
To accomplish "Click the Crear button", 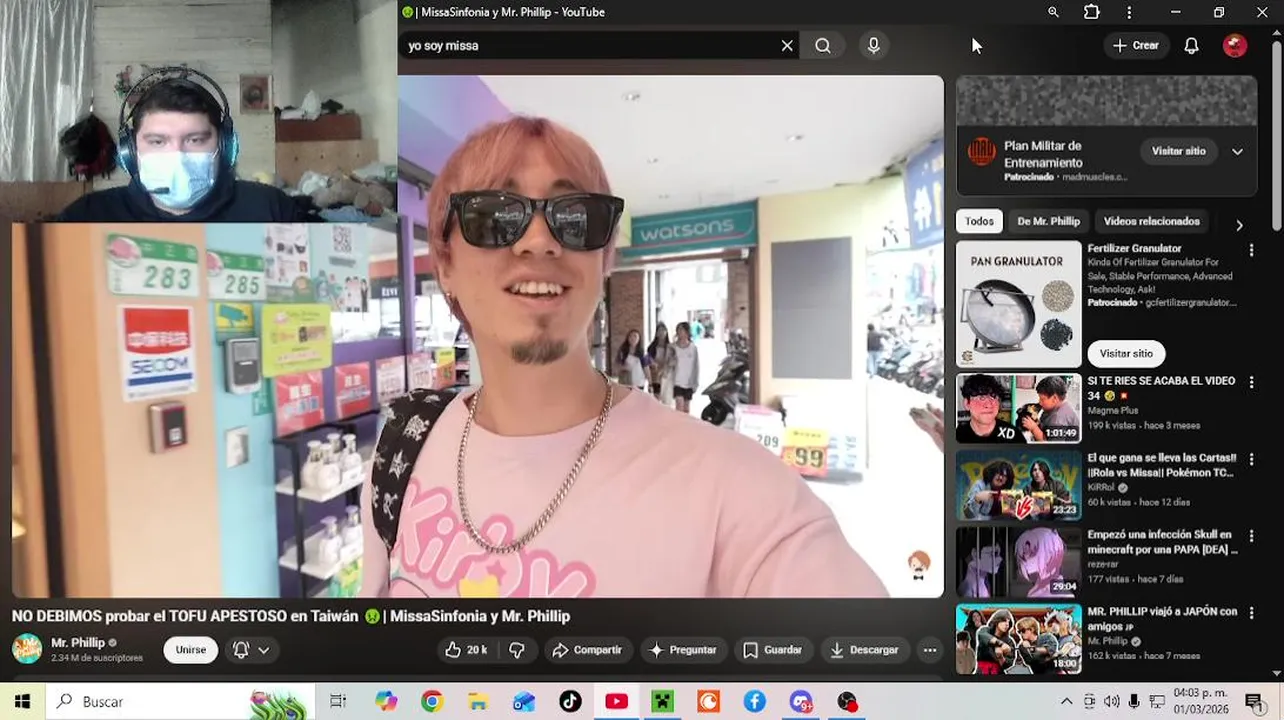I will (1136, 46).
